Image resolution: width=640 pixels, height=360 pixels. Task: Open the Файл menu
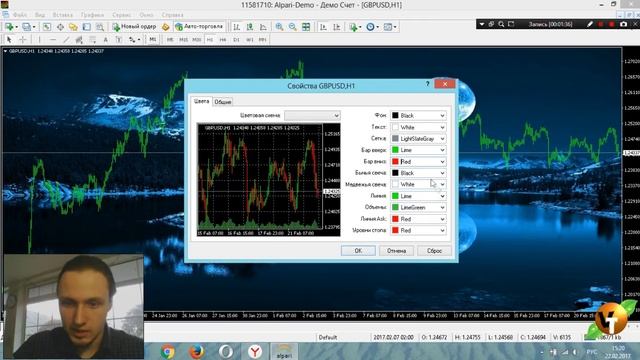pos(20,15)
